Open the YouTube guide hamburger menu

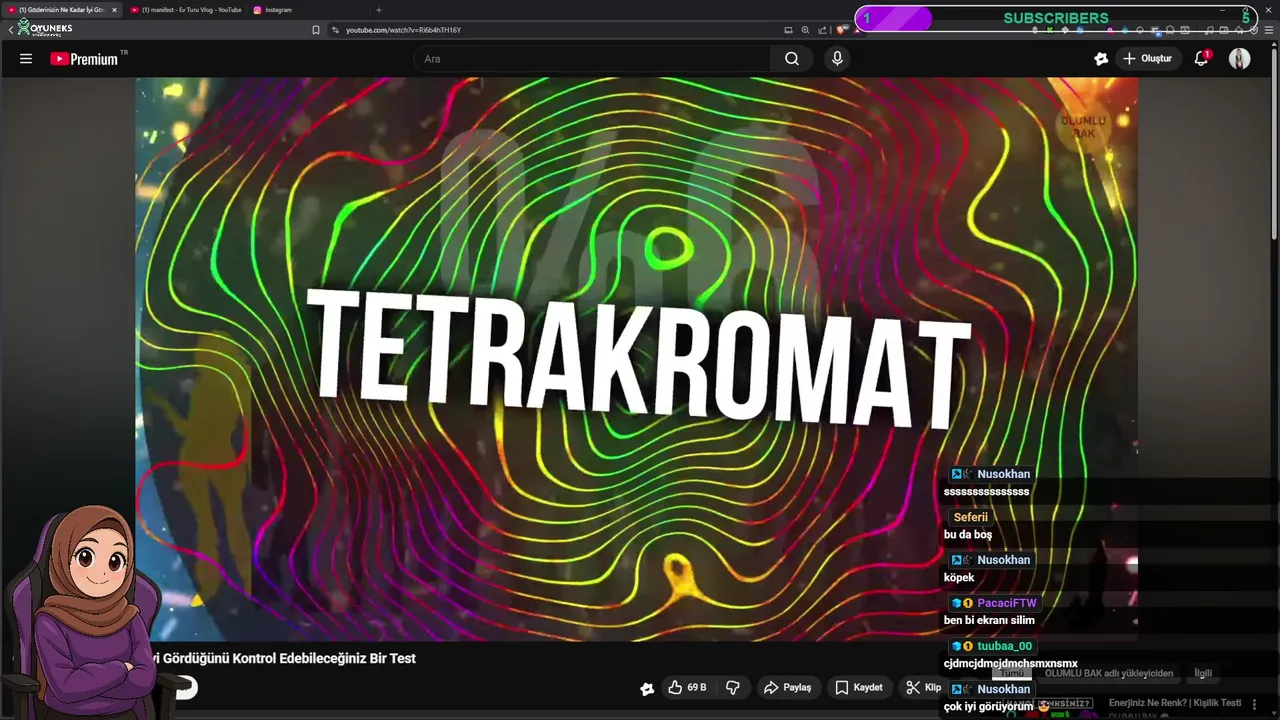(26, 59)
